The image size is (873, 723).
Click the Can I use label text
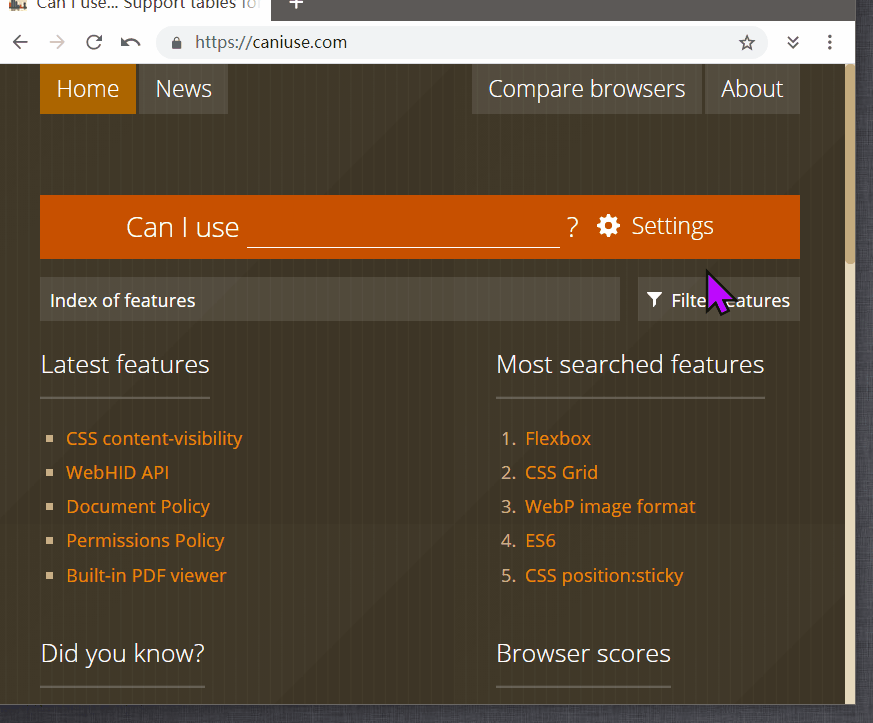[x=183, y=227]
